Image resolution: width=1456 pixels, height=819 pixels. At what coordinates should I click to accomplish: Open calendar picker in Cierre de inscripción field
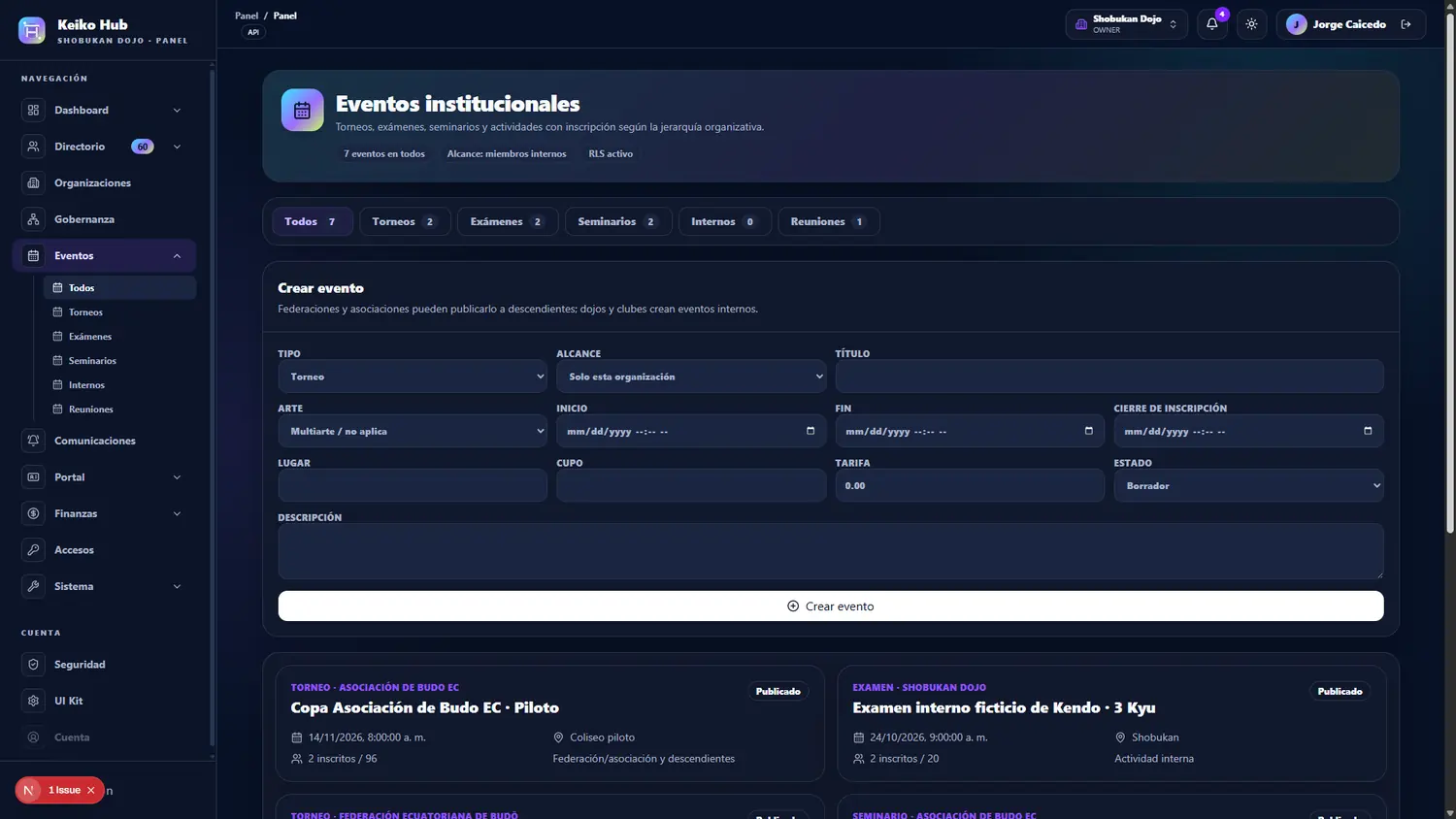1368,431
